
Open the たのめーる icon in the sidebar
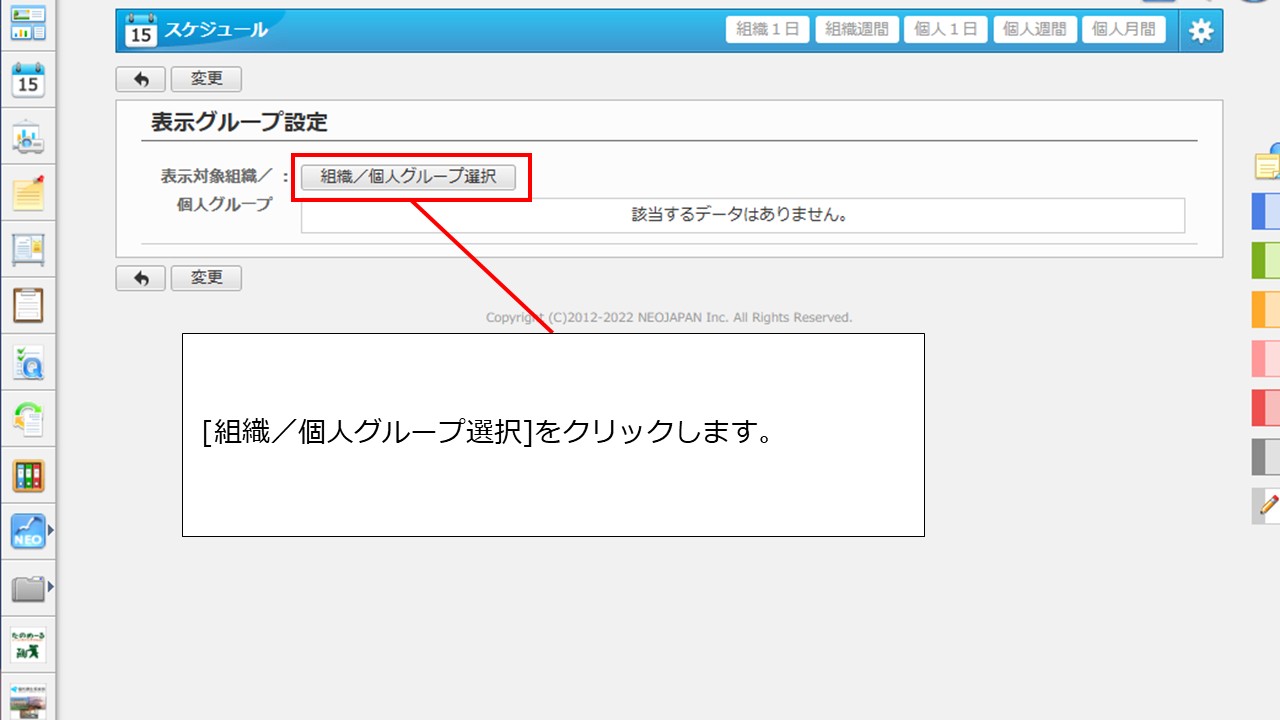tap(27, 645)
